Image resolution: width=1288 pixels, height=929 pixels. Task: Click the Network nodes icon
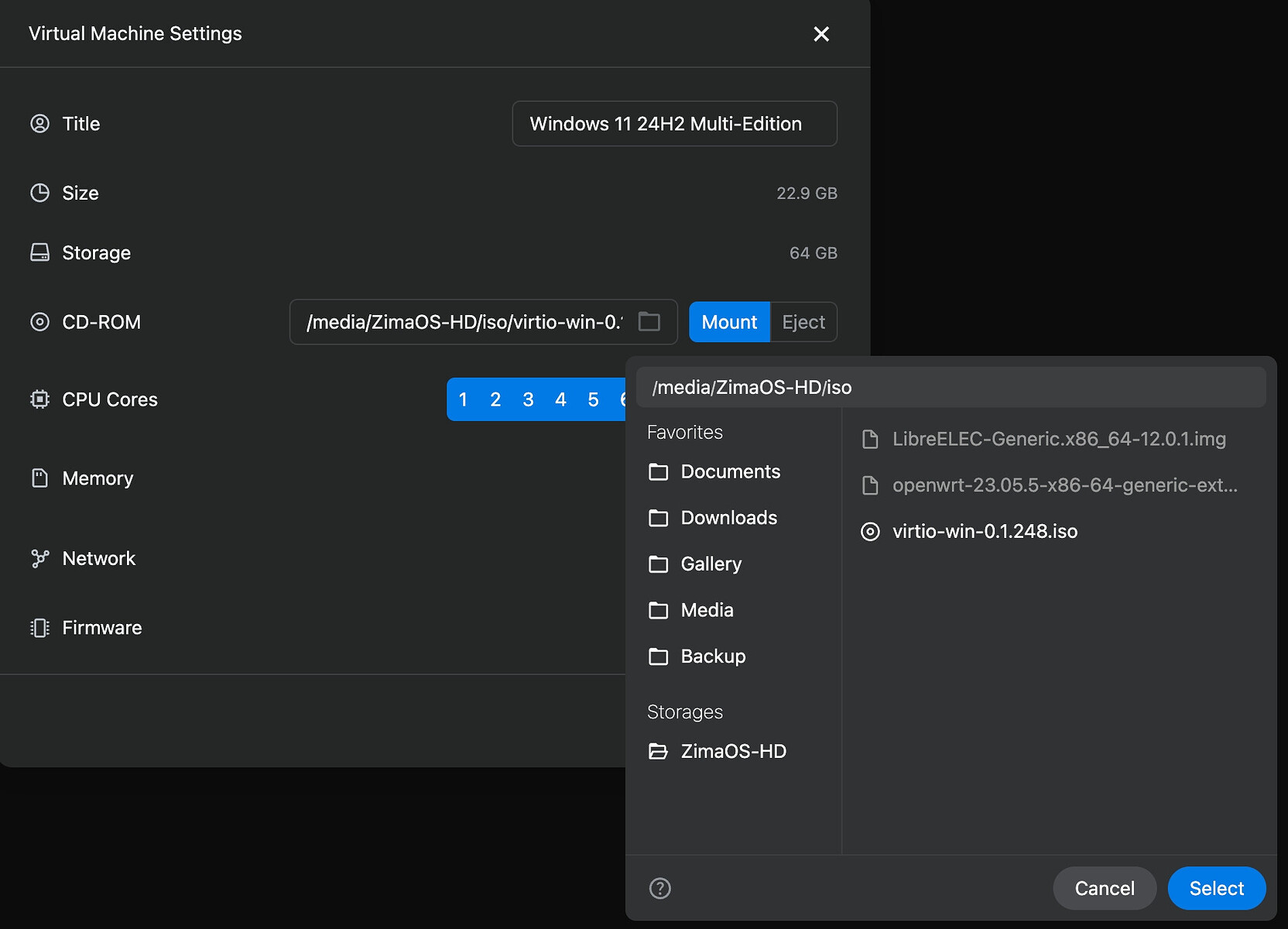point(39,558)
